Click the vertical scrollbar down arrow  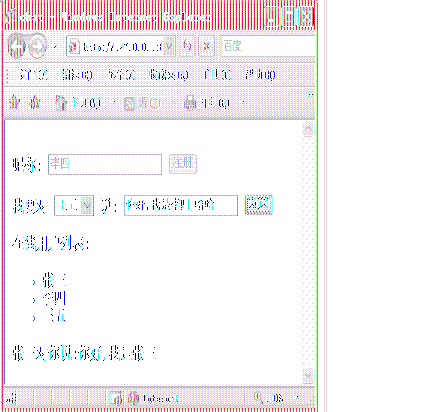coord(308,376)
